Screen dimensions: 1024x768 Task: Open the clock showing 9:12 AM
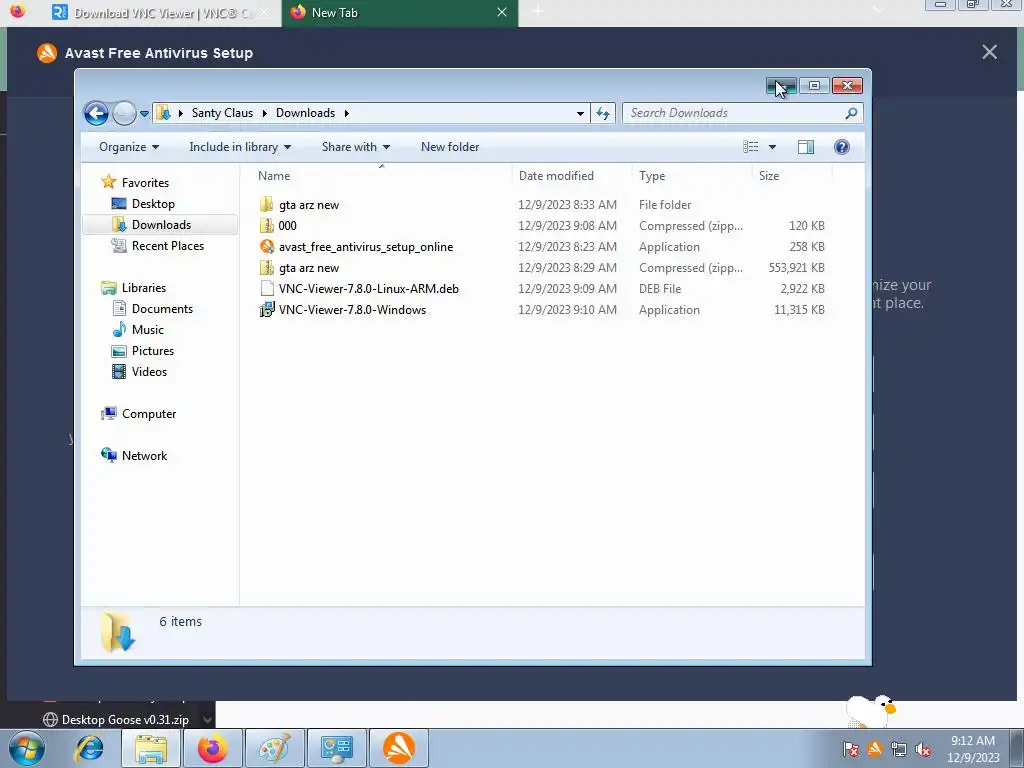click(x=973, y=748)
